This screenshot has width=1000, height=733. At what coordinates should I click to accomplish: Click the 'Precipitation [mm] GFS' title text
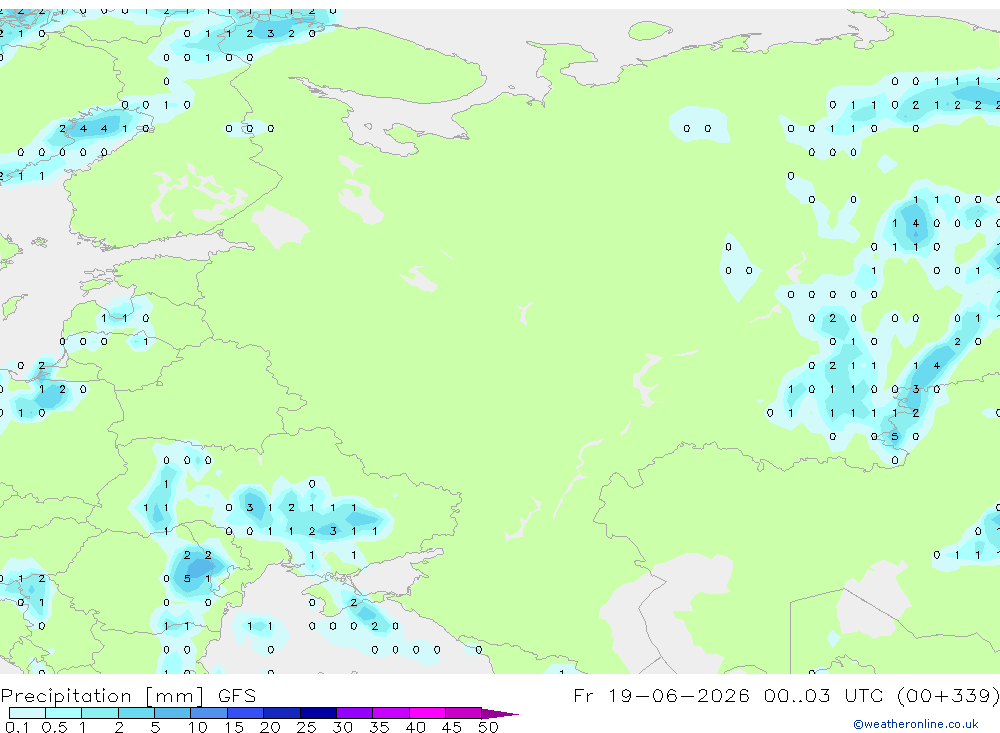click(128, 696)
